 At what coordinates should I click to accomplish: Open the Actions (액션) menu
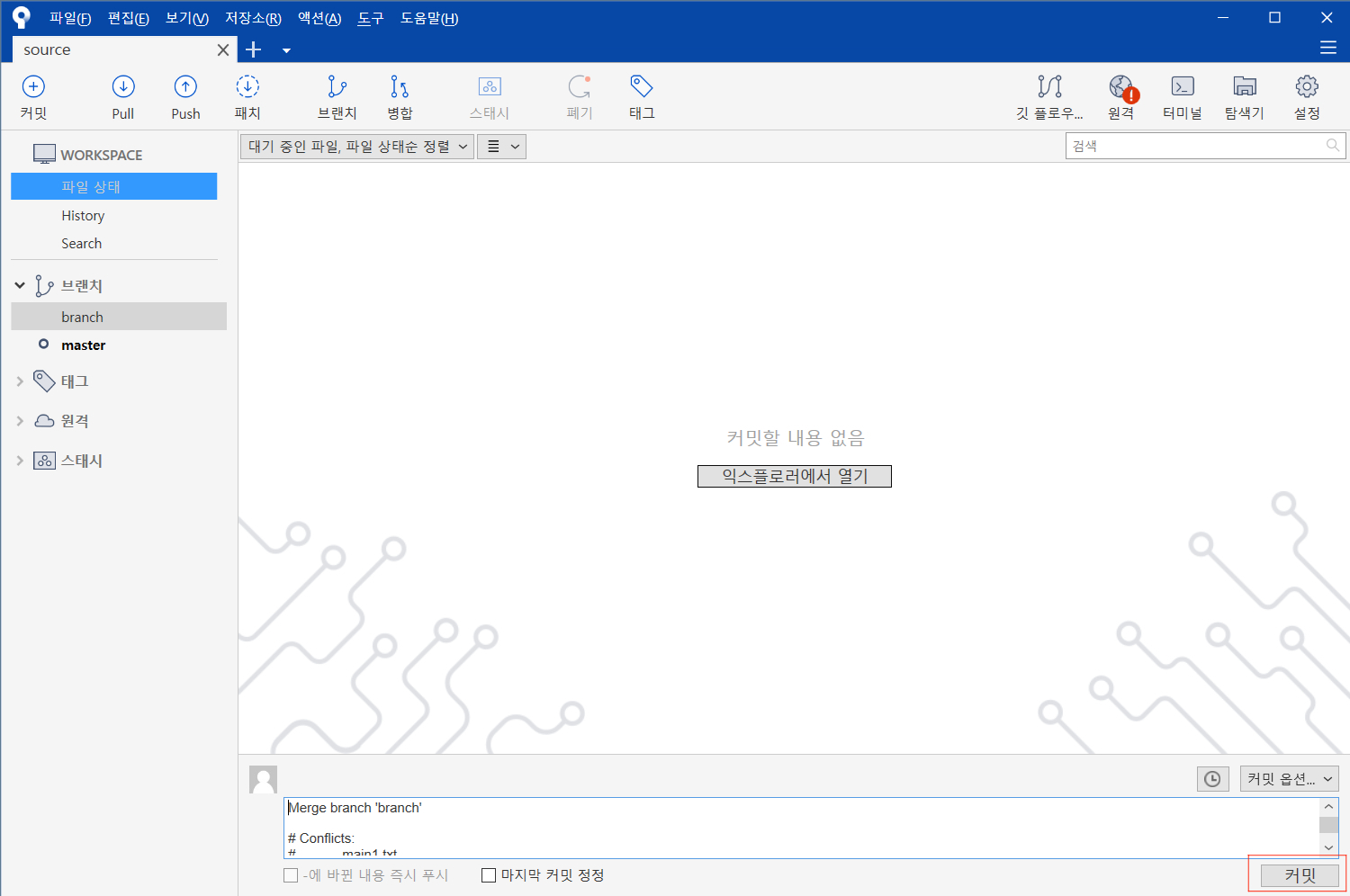pos(319,18)
